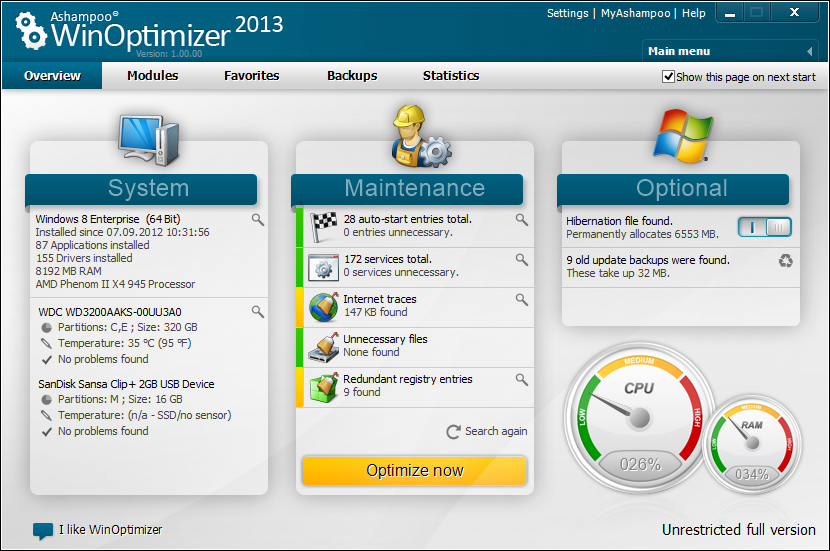Click SanDisk partitions pie chart icon

click(47, 400)
